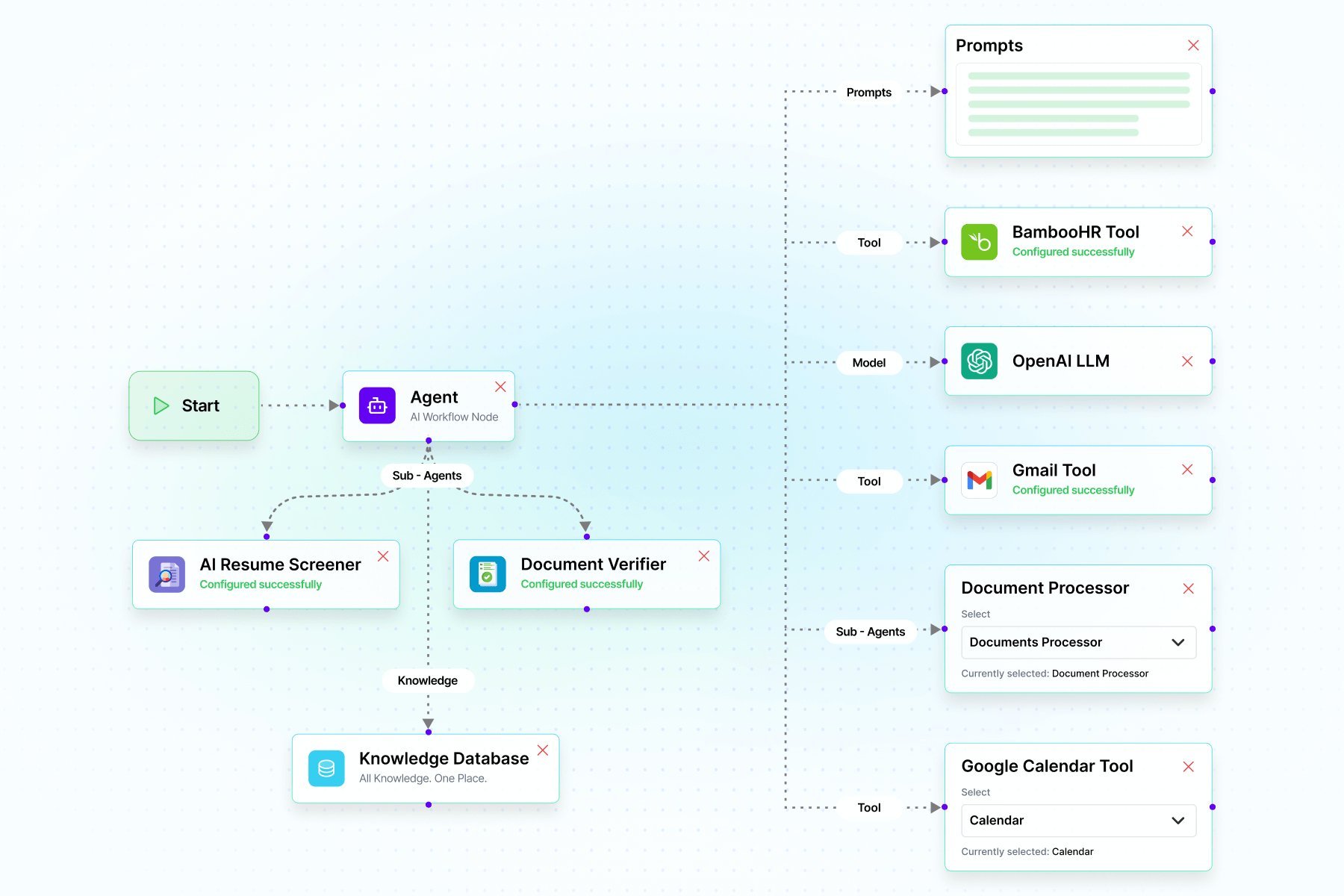Click the OpenAI LLM logo icon
The height and width of the screenshot is (896, 1344).
click(x=979, y=361)
